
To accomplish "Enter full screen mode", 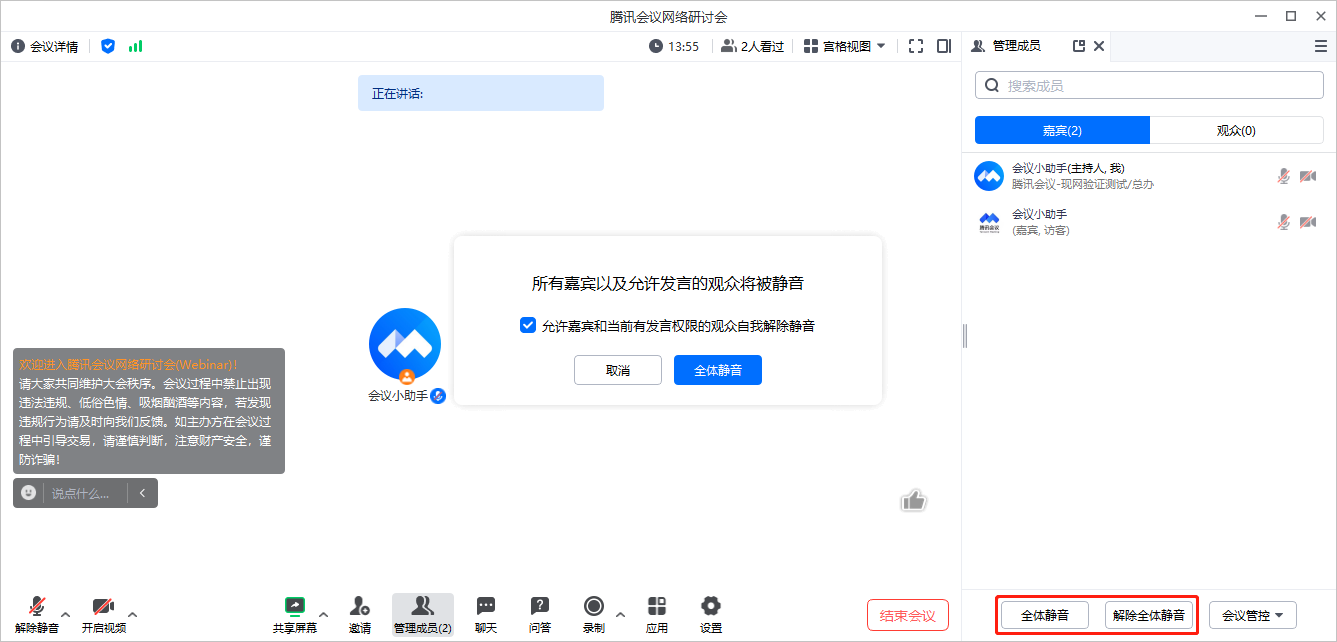I will (916, 46).
